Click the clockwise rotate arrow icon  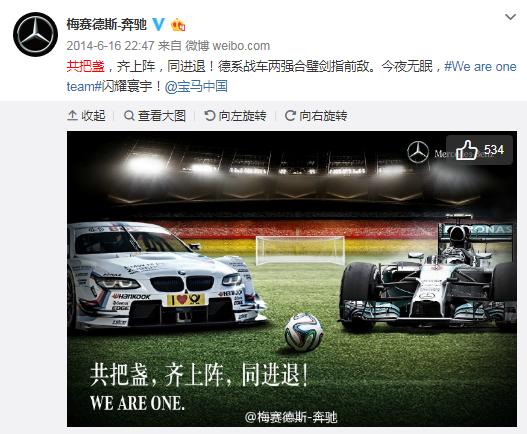[x=290, y=116]
